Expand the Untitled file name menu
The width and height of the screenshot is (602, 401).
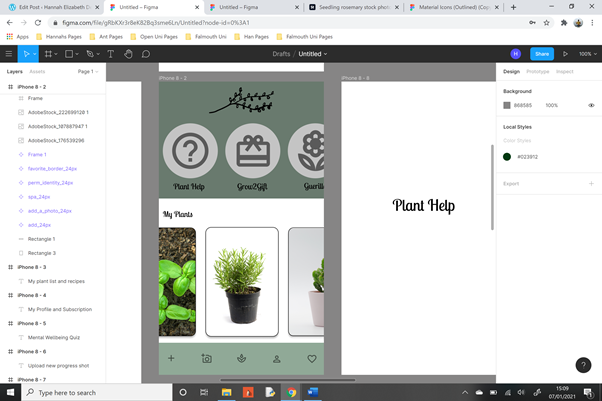pos(313,54)
